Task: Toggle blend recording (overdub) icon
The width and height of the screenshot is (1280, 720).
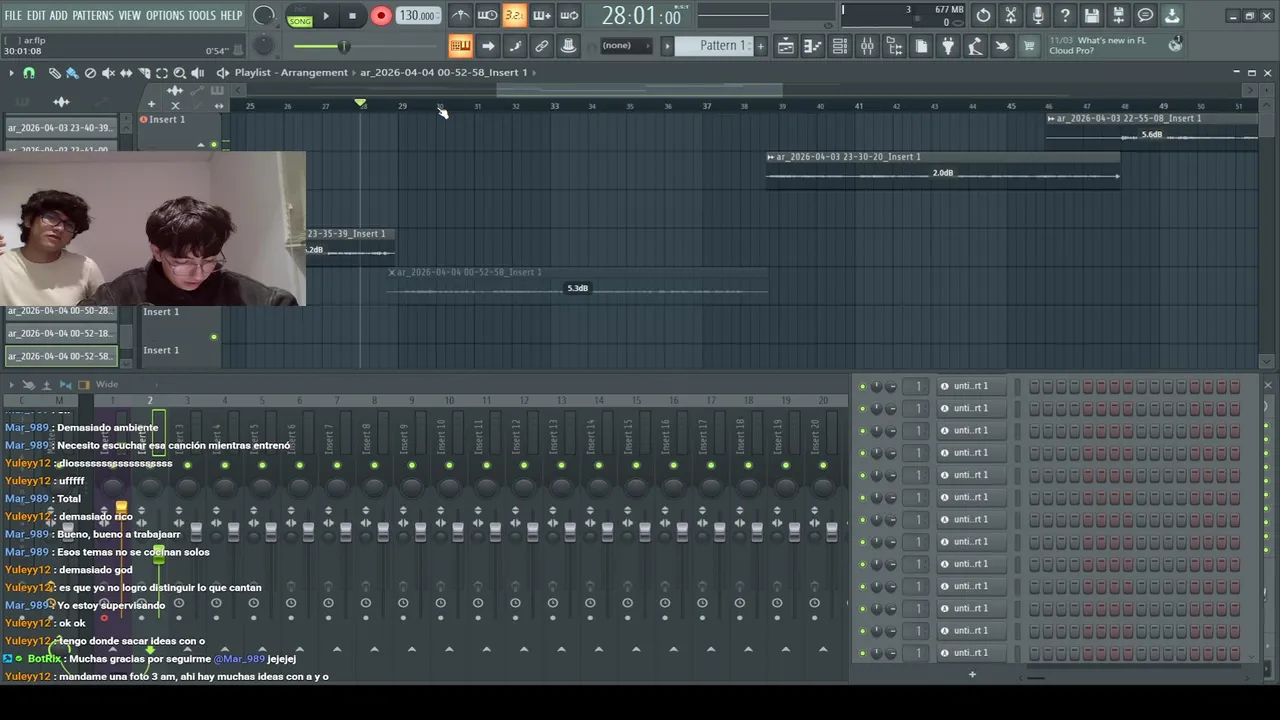Action: point(541,15)
